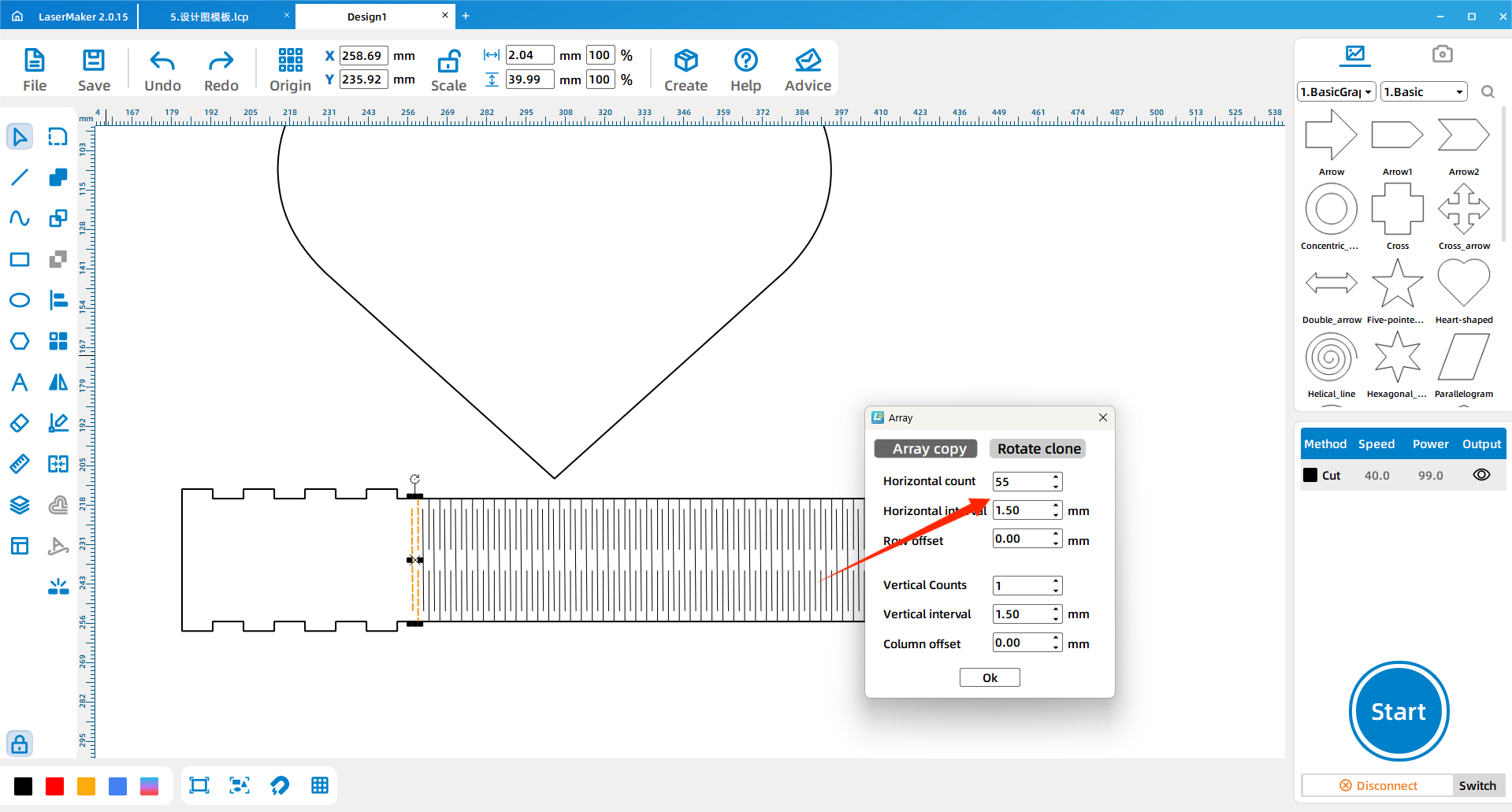Click the Array grid tool
Image resolution: width=1512 pixels, height=812 pixels.
pyautogui.click(x=58, y=341)
